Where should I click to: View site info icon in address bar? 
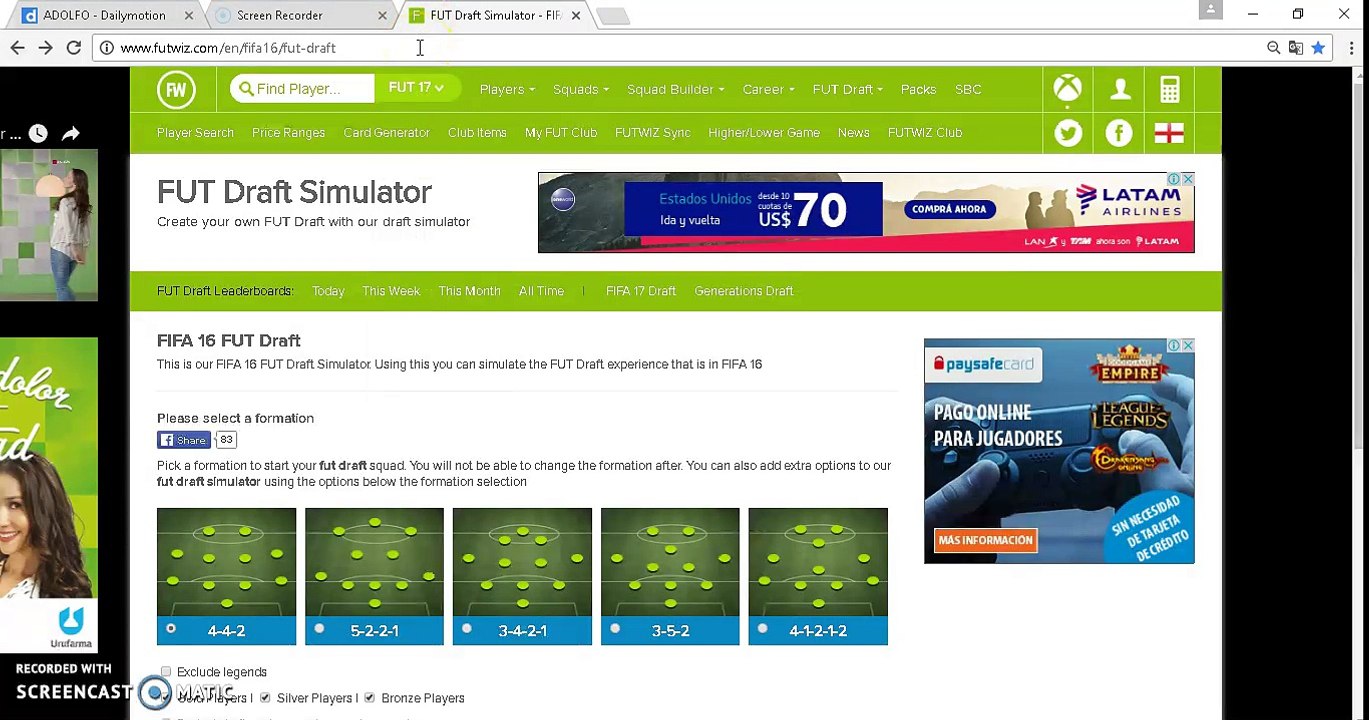[x=107, y=47]
